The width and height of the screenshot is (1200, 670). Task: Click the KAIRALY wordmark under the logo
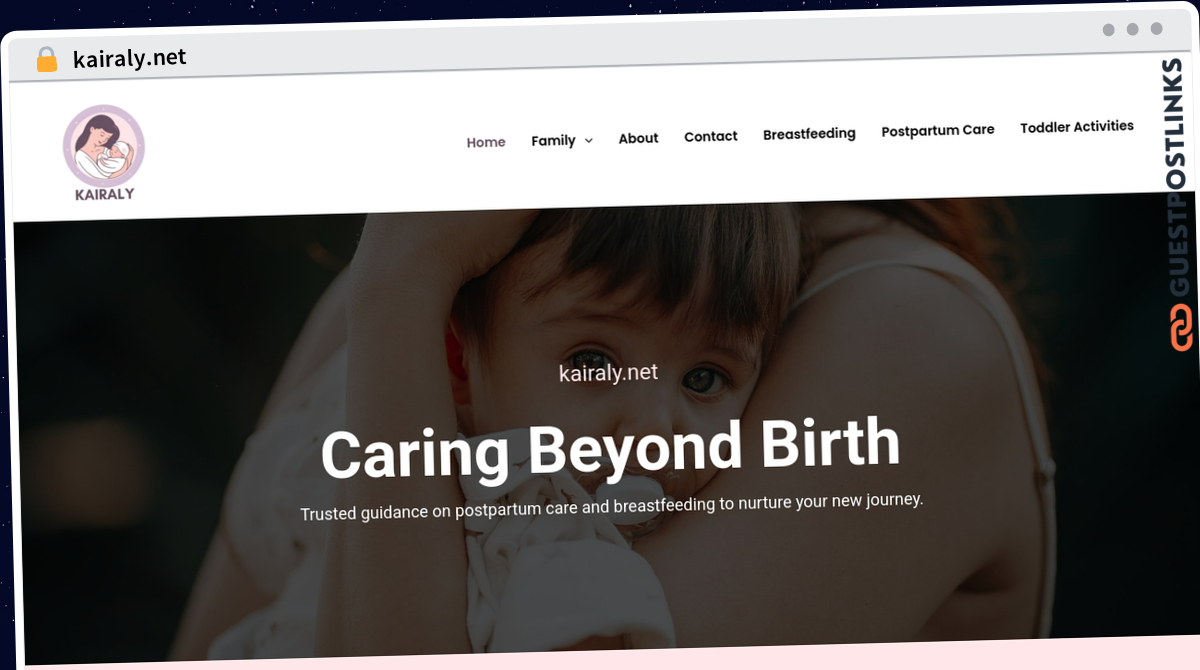[104, 194]
